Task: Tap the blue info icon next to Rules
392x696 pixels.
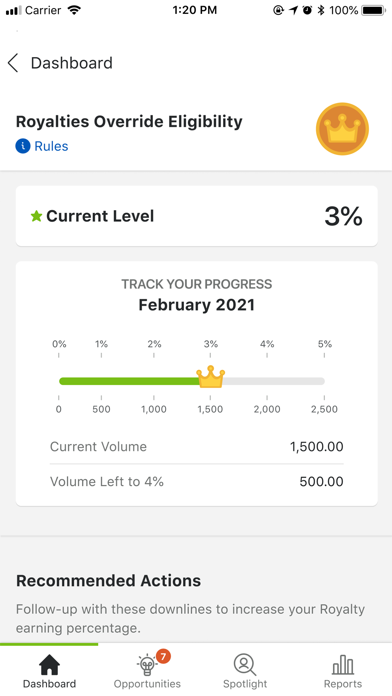Action: [23, 146]
